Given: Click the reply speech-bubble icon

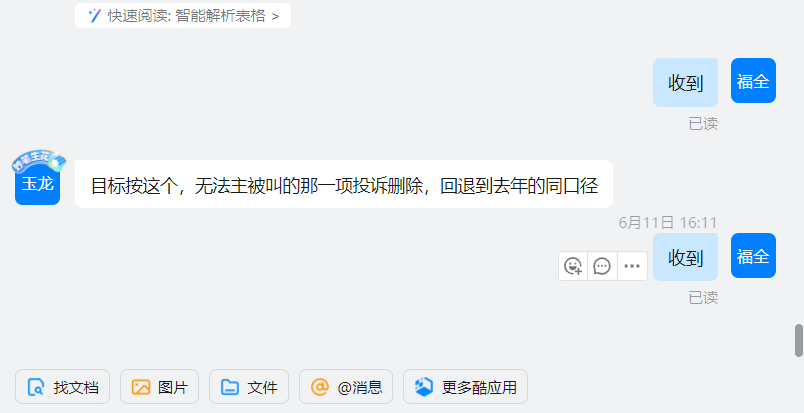Looking at the screenshot, I should click(x=602, y=266).
